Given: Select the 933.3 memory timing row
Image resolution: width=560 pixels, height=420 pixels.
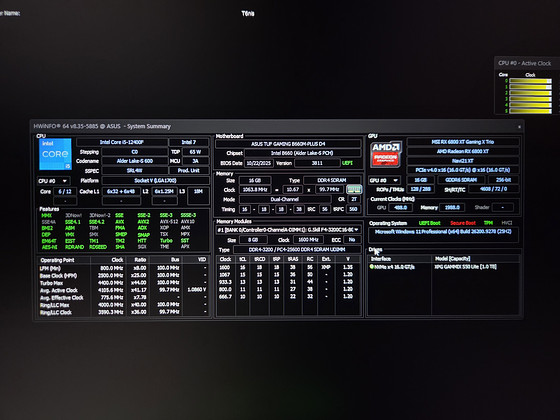Looking at the screenshot, I should 288,282.
